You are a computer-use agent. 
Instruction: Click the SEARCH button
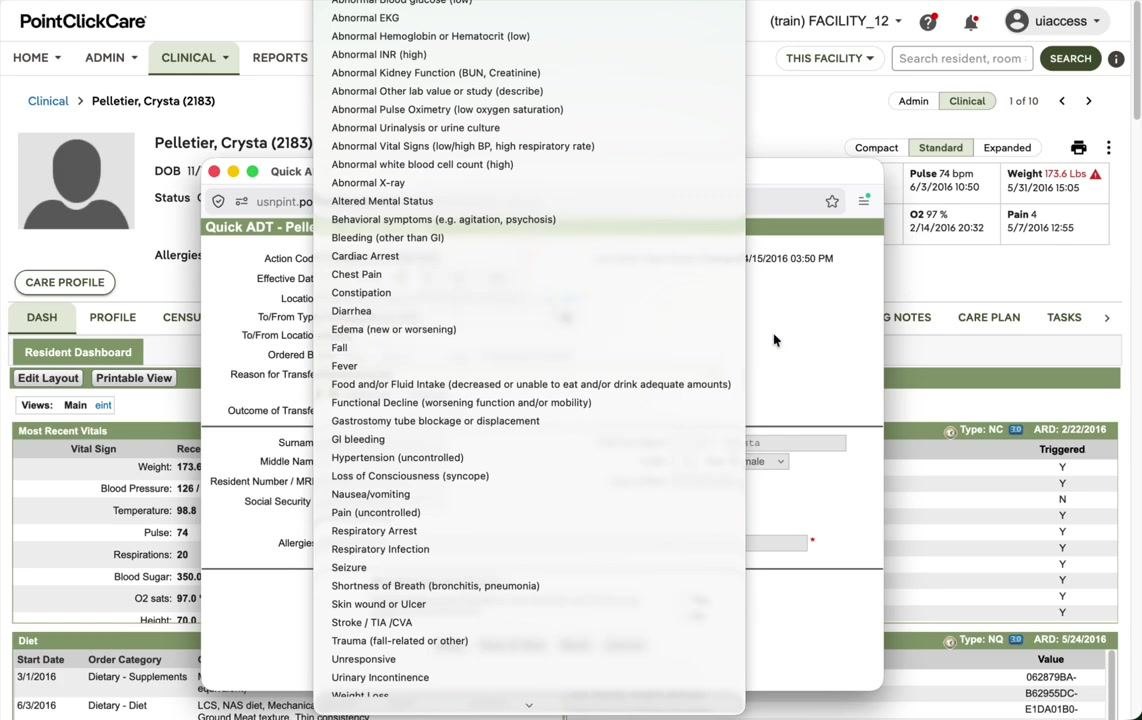pyautogui.click(x=1070, y=58)
